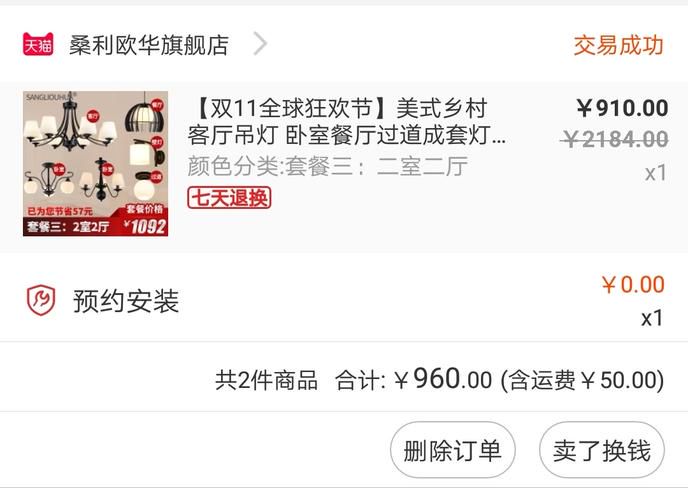Click the 卖了换钱 resell button
This screenshot has height=488, width=688.
click(602, 450)
